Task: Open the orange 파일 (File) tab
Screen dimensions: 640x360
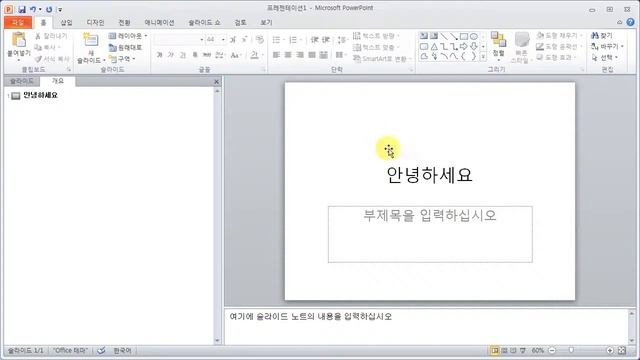Action: 18,22
